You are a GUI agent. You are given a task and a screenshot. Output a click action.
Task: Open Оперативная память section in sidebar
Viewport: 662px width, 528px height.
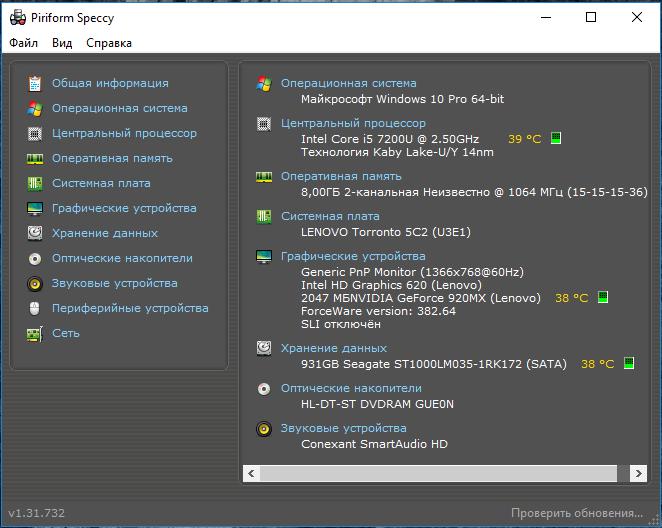[x=112, y=158]
